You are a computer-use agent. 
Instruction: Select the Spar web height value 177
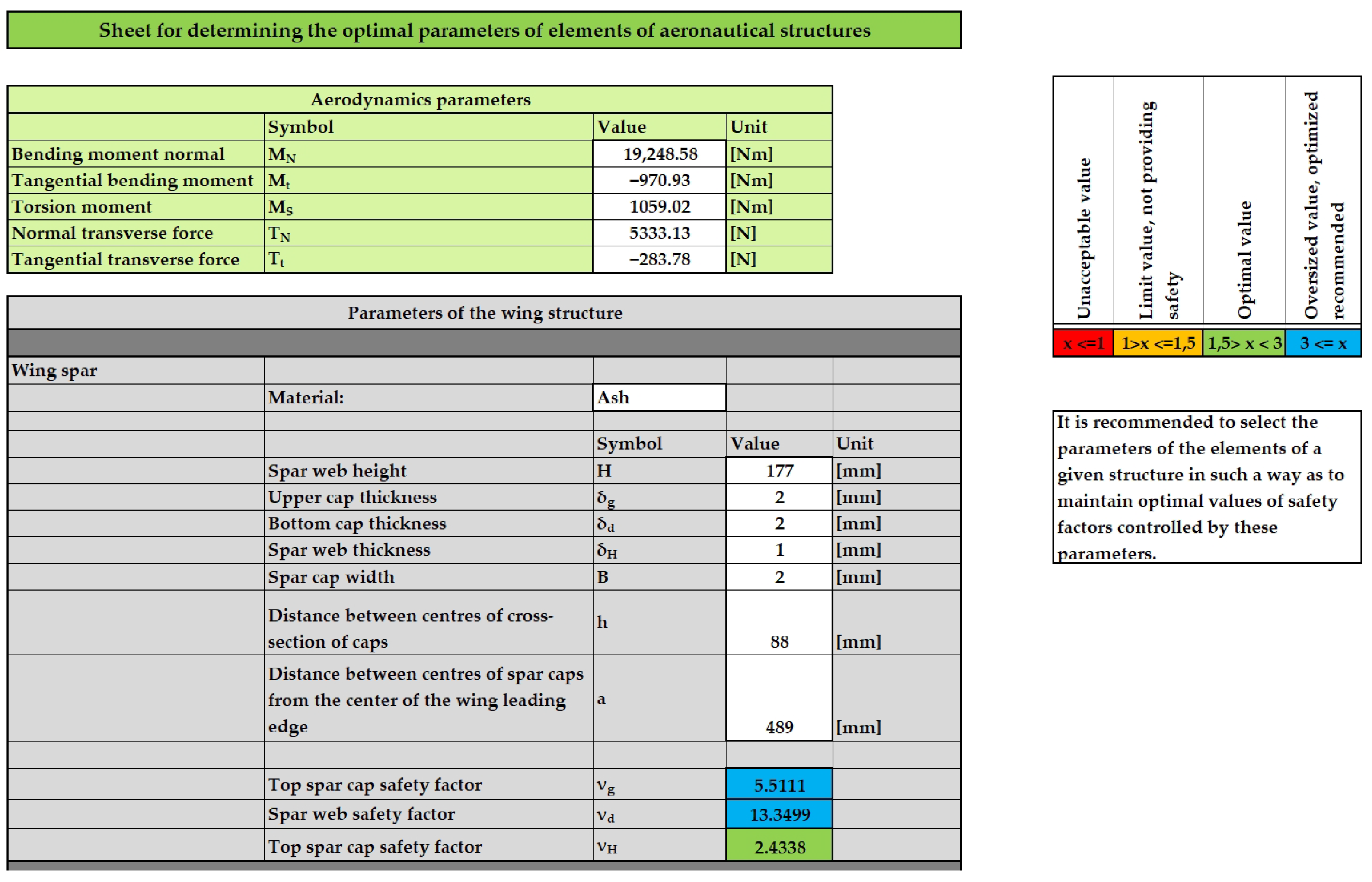coord(779,471)
